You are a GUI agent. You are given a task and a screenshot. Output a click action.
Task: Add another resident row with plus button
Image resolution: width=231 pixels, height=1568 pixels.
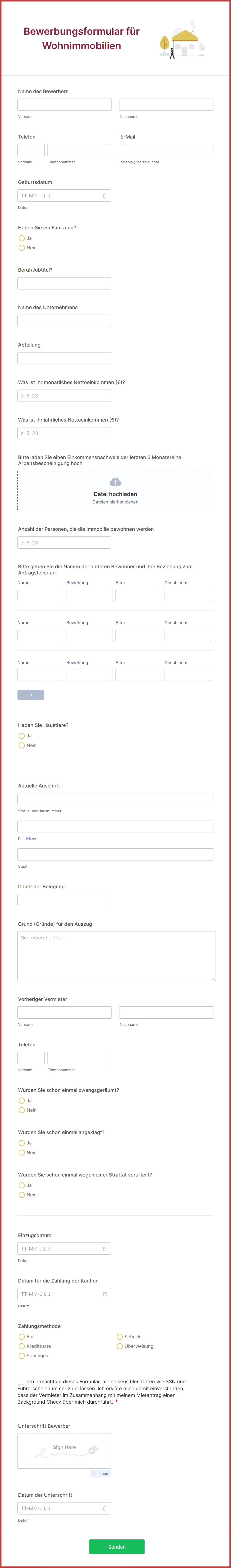coord(31,695)
